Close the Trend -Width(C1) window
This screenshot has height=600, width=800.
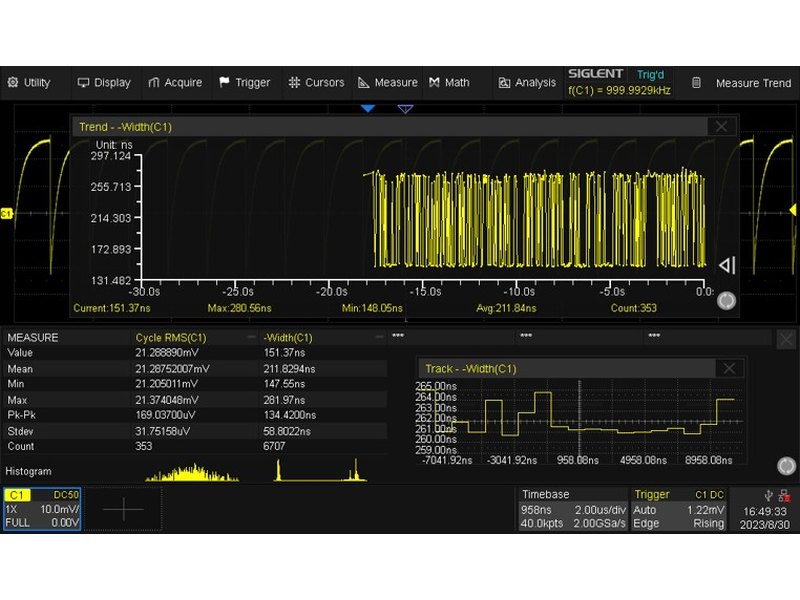tap(721, 127)
